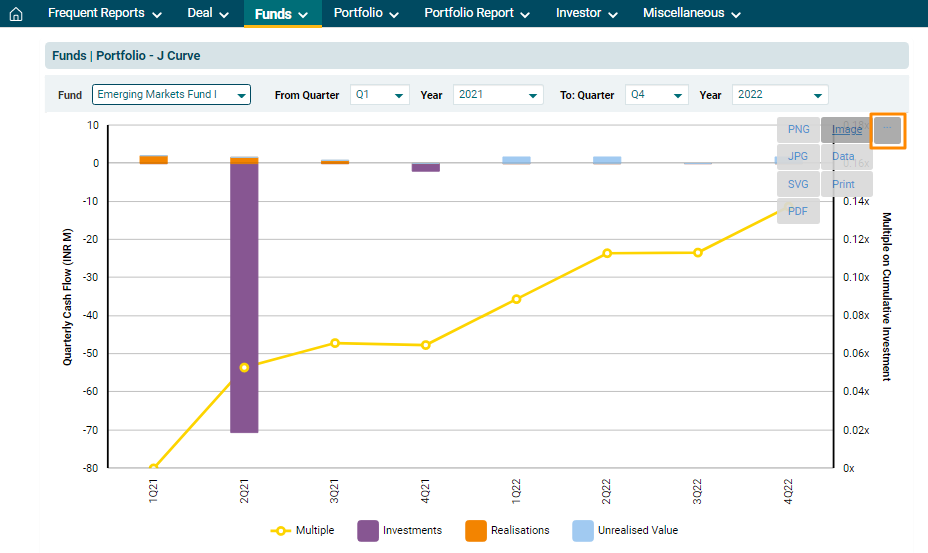Open the Deal menu

pos(208,14)
